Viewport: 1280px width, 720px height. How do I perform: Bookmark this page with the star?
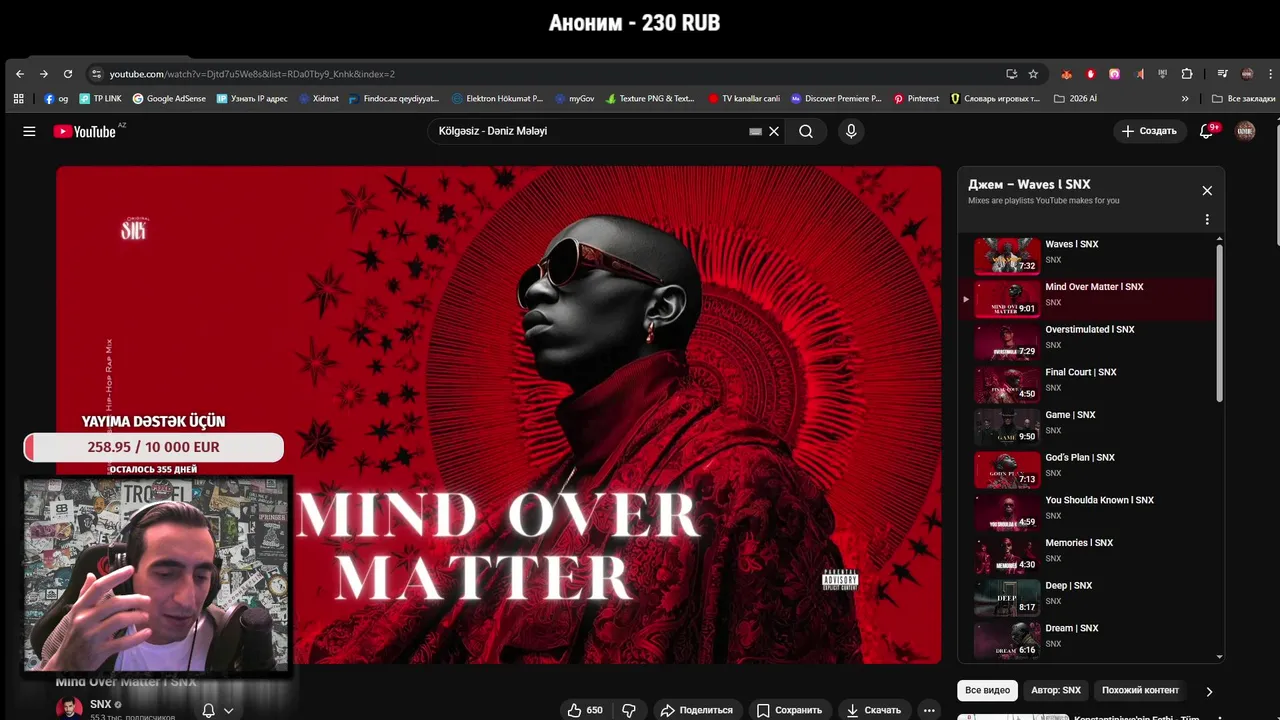click(1033, 74)
